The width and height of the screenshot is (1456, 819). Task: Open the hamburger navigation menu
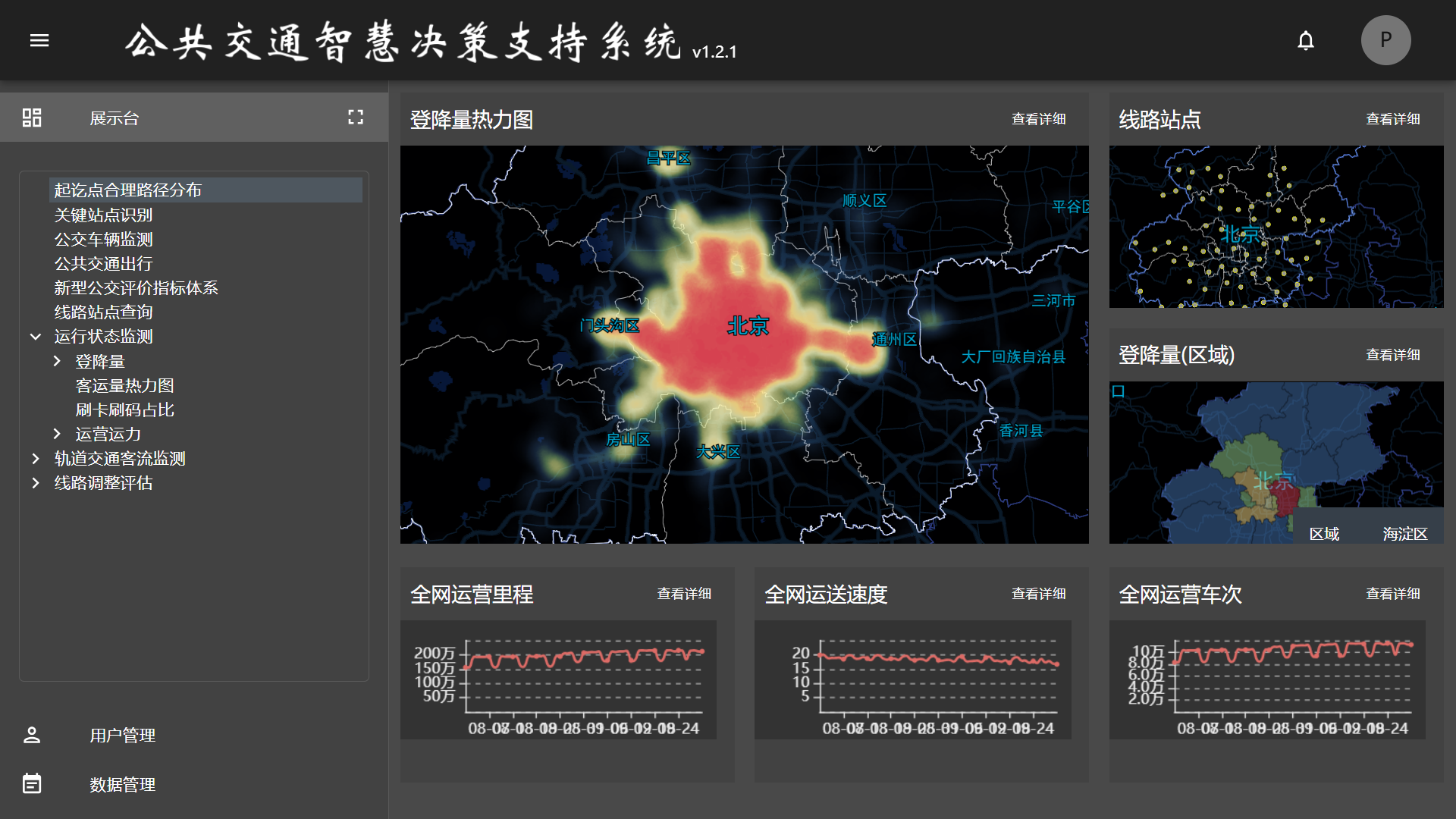pos(39,40)
